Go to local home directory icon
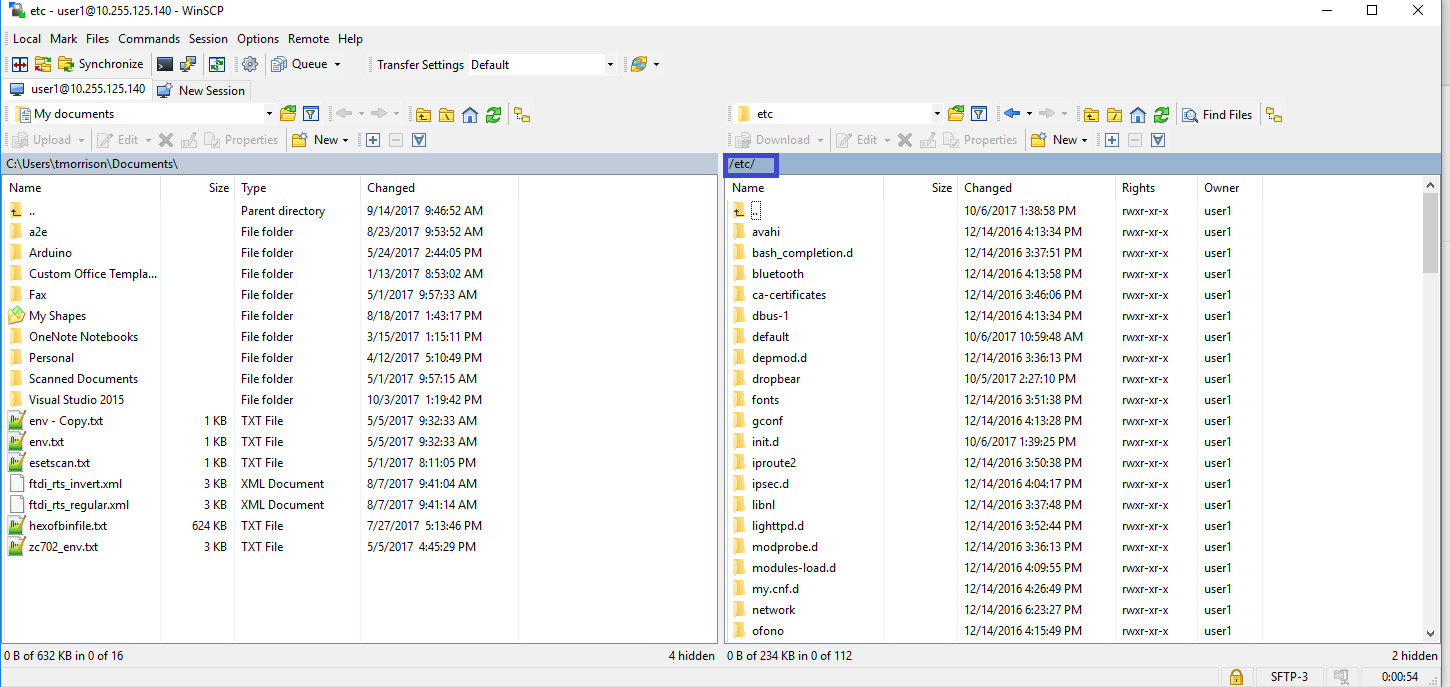The width and height of the screenshot is (1450, 687). point(470,114)
